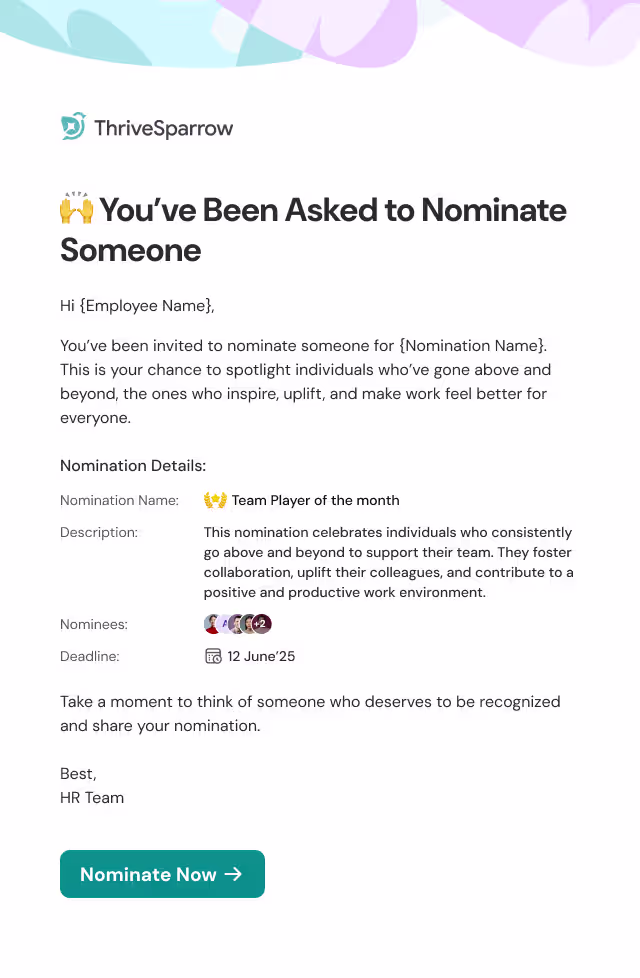This screenshot has height=978, width=640.
Task: Select the calendar icon beside the deadline date
Action: click(x=213, y=656)
